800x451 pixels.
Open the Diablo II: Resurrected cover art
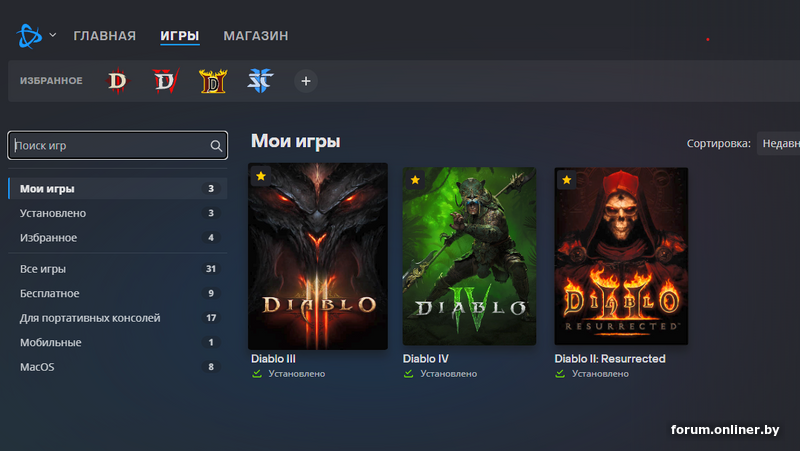click(x=621, y=256)
